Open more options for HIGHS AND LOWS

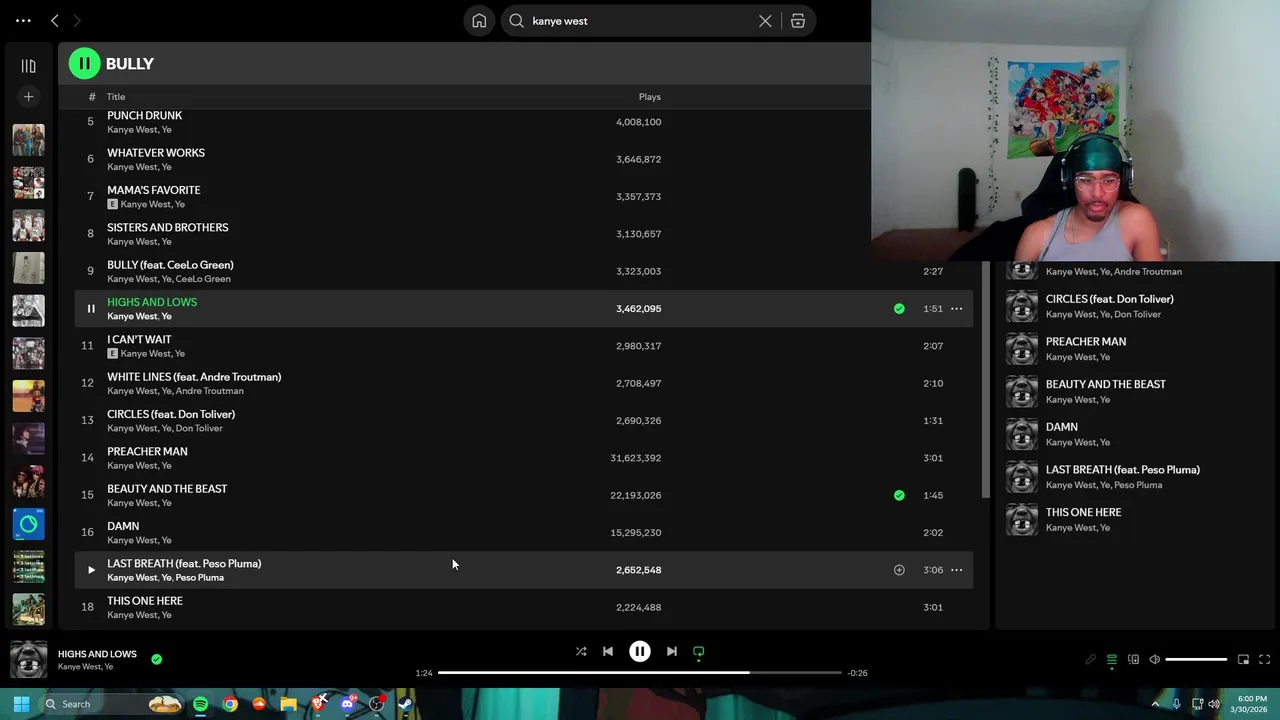[956, 308]
